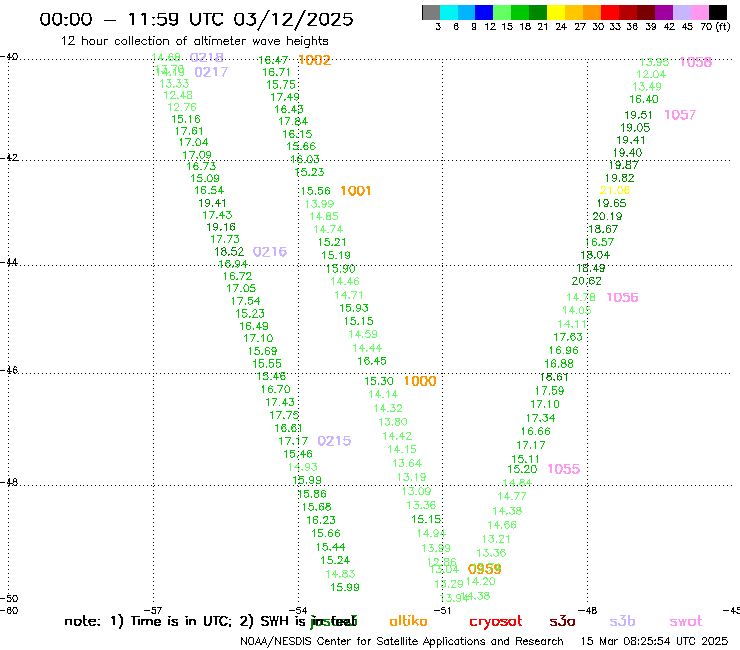Click the '15 Mar 08:25:54 UTC 2025' timestamp
The width and height of the screenshot is (740, 650).
point(654,641)
